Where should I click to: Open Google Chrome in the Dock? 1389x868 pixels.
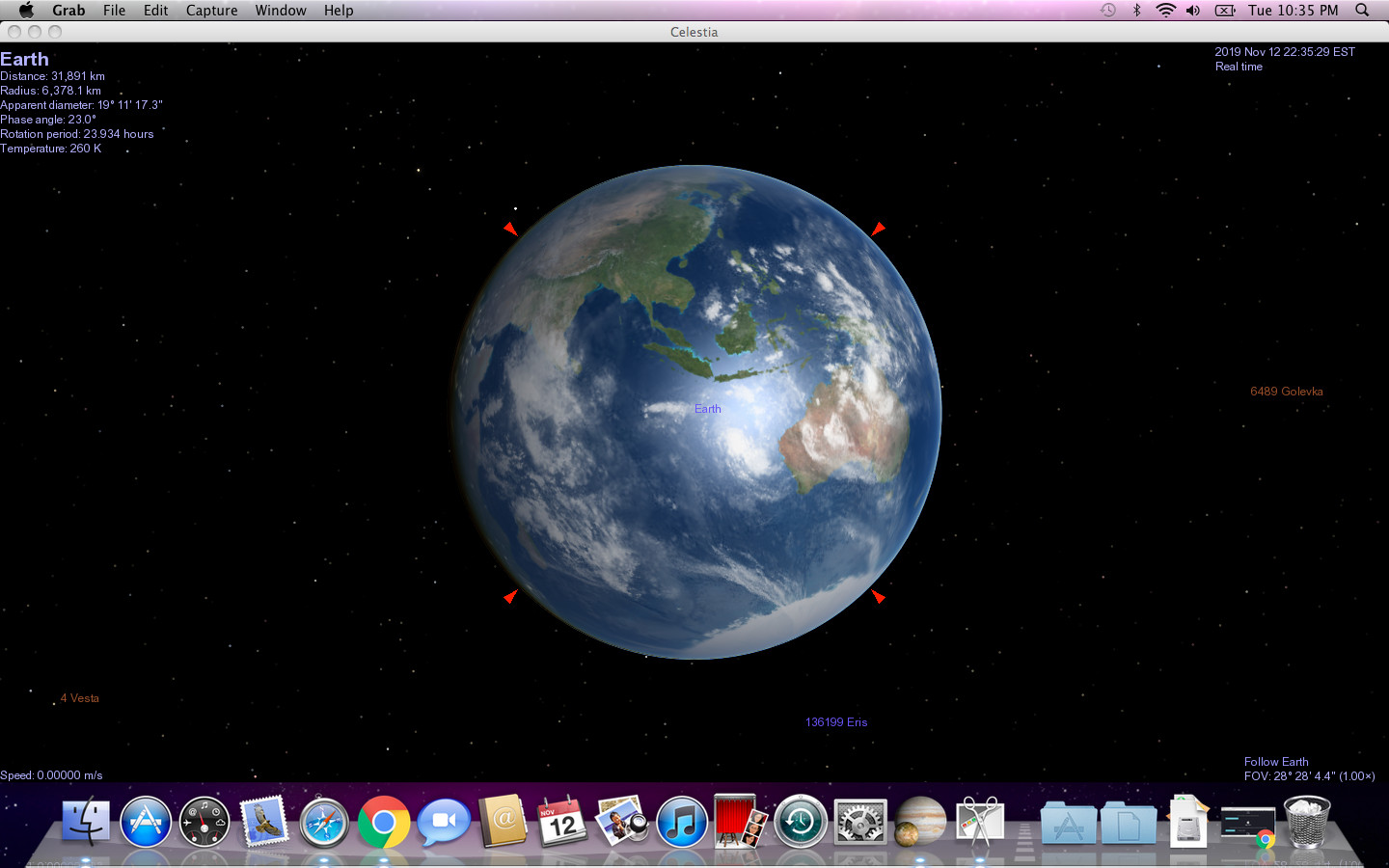384,823
